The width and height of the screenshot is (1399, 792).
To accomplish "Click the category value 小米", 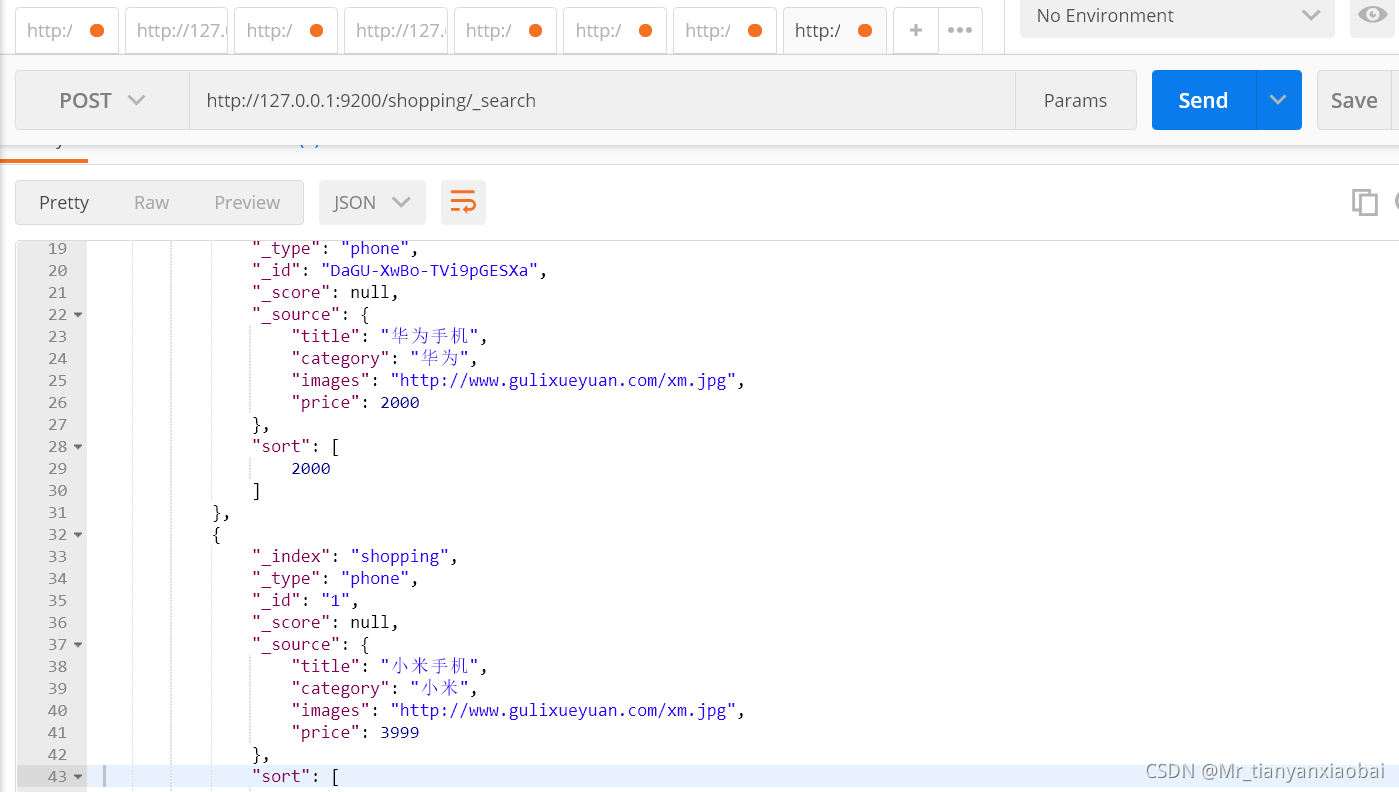I will point(440,688).
